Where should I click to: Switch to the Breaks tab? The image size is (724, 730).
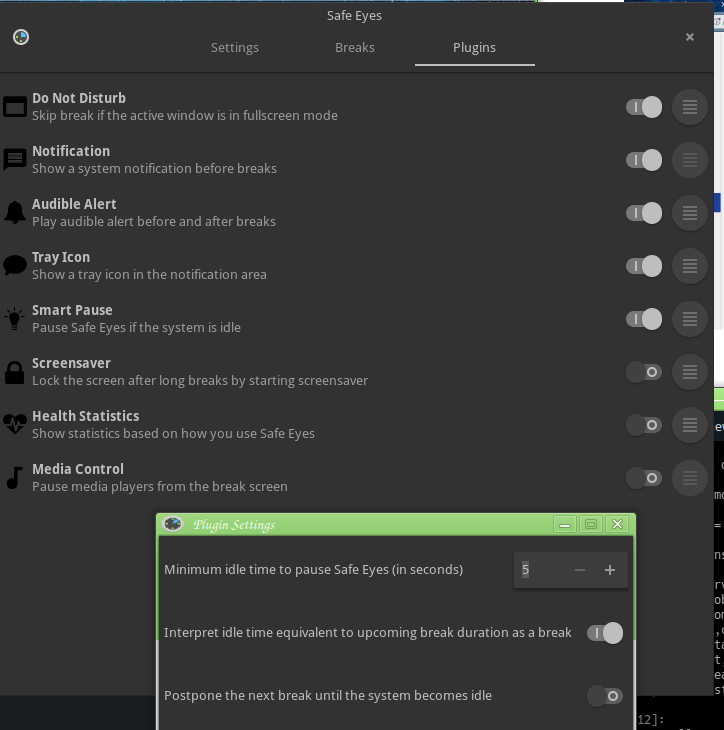coord(355,47)
